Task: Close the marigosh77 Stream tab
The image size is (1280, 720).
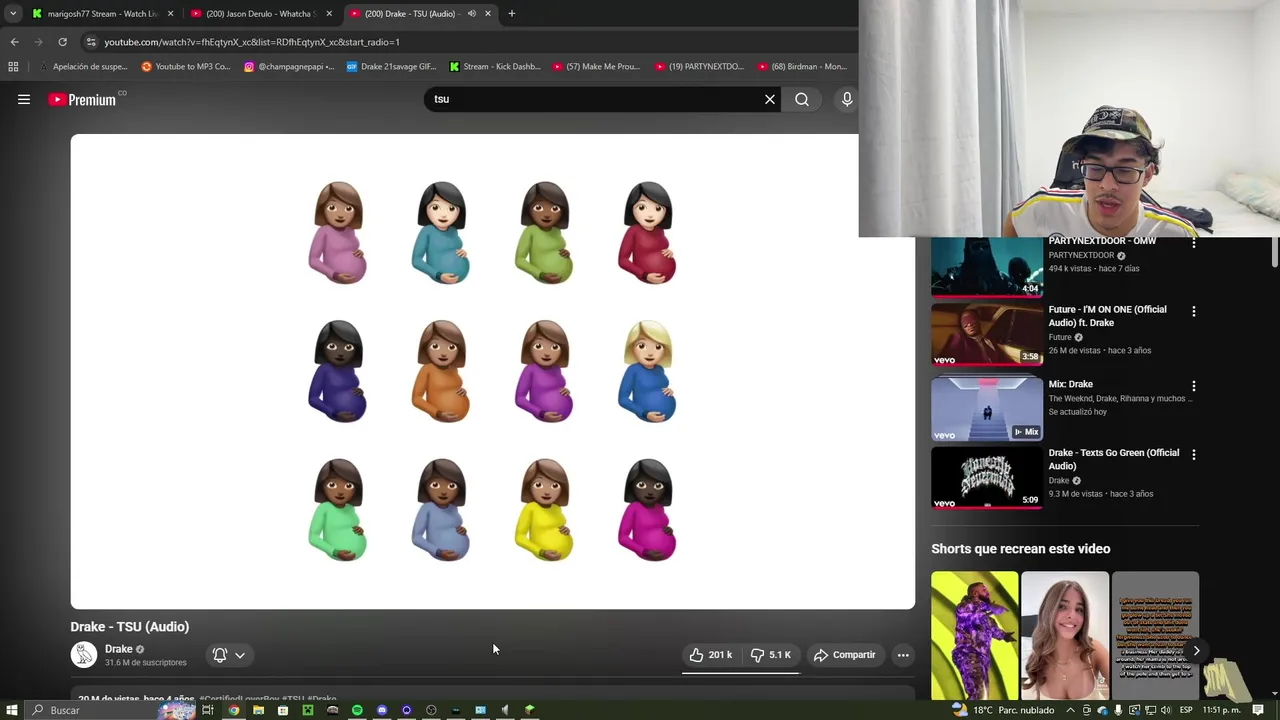Action: [170, 14]
